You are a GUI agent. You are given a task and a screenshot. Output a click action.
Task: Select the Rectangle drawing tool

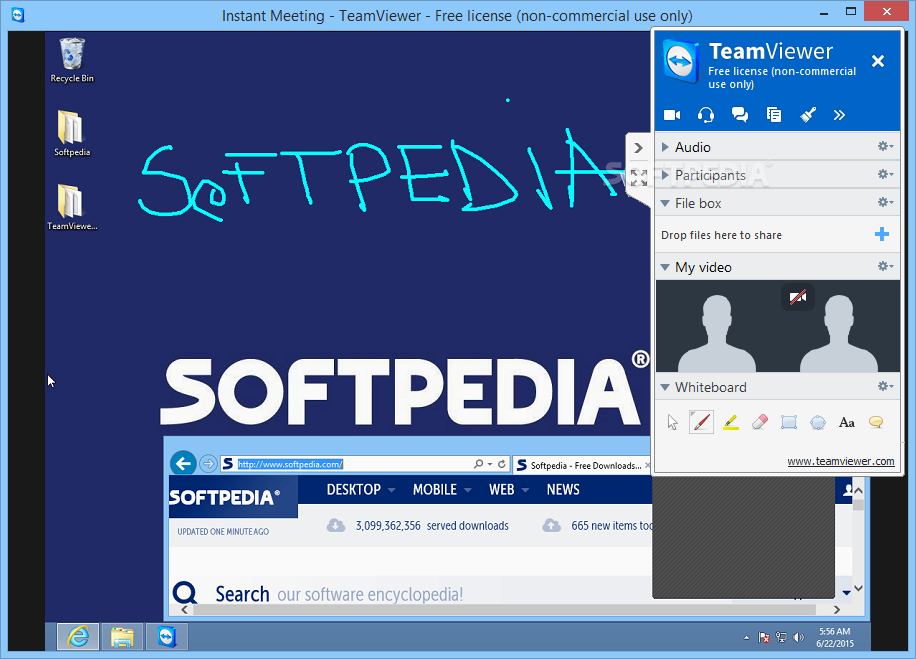(x=789, y=422)
